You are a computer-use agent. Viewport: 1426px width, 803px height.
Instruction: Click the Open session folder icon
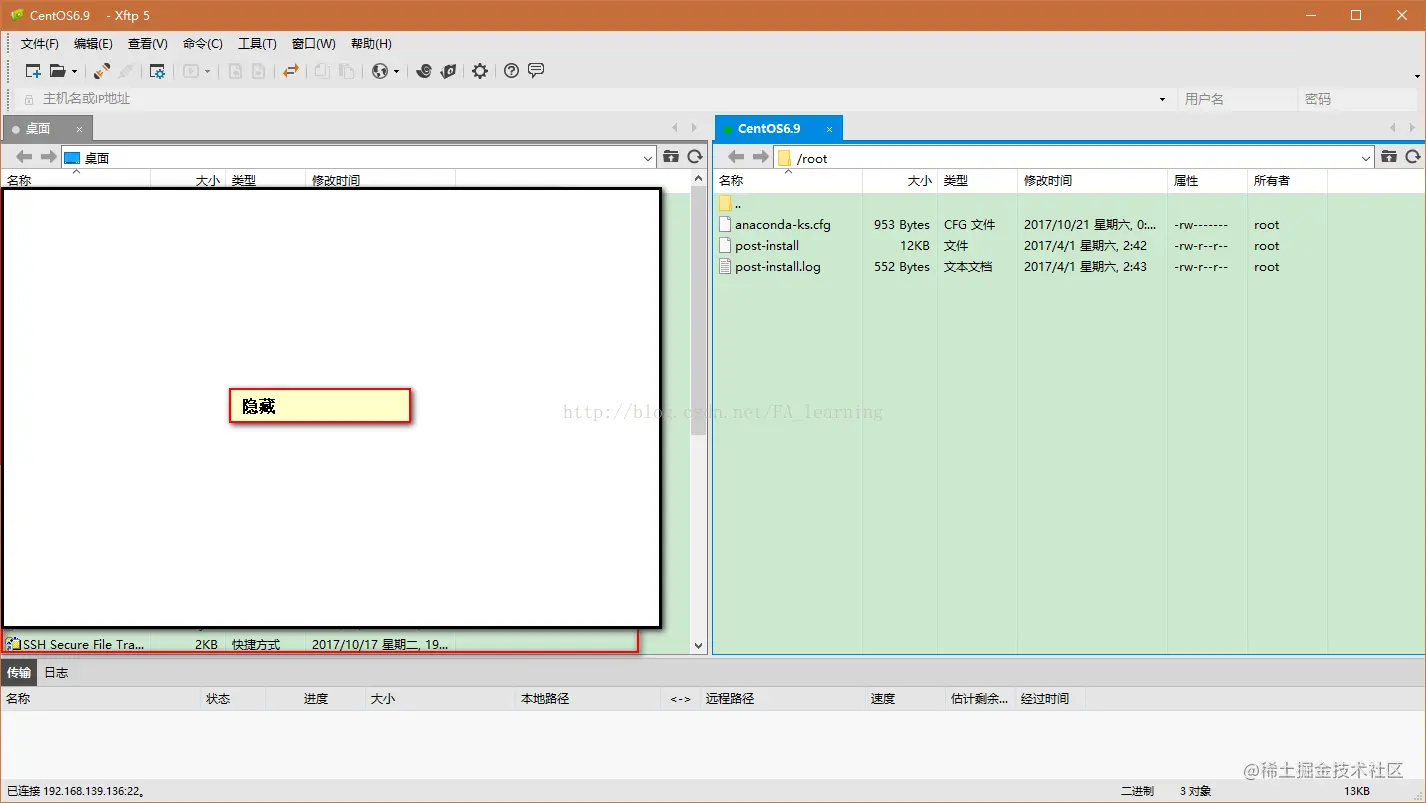58,71
